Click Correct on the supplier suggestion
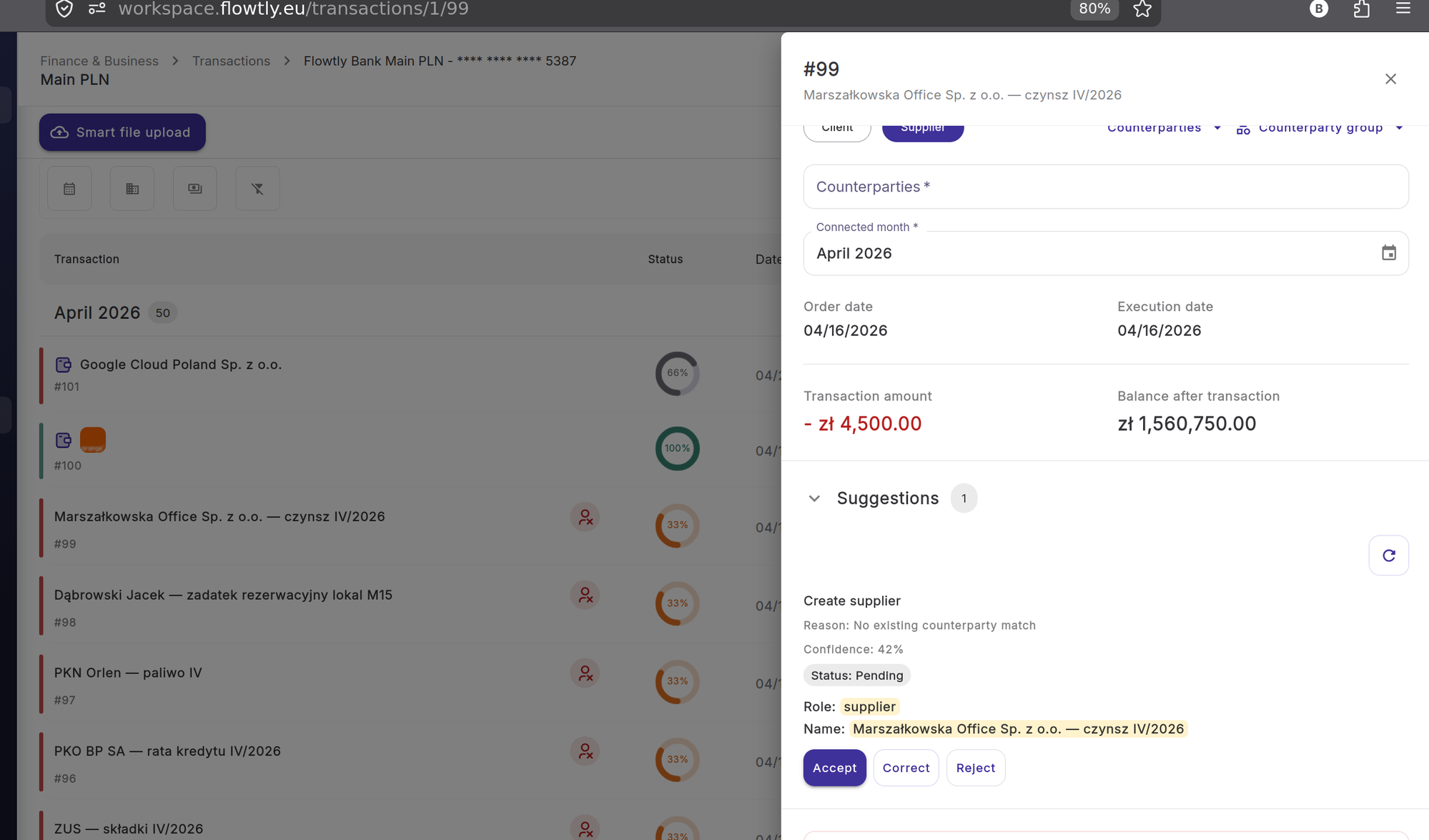Image resolution: width=1429 pixels, height=840 pixels. point(906,768)
